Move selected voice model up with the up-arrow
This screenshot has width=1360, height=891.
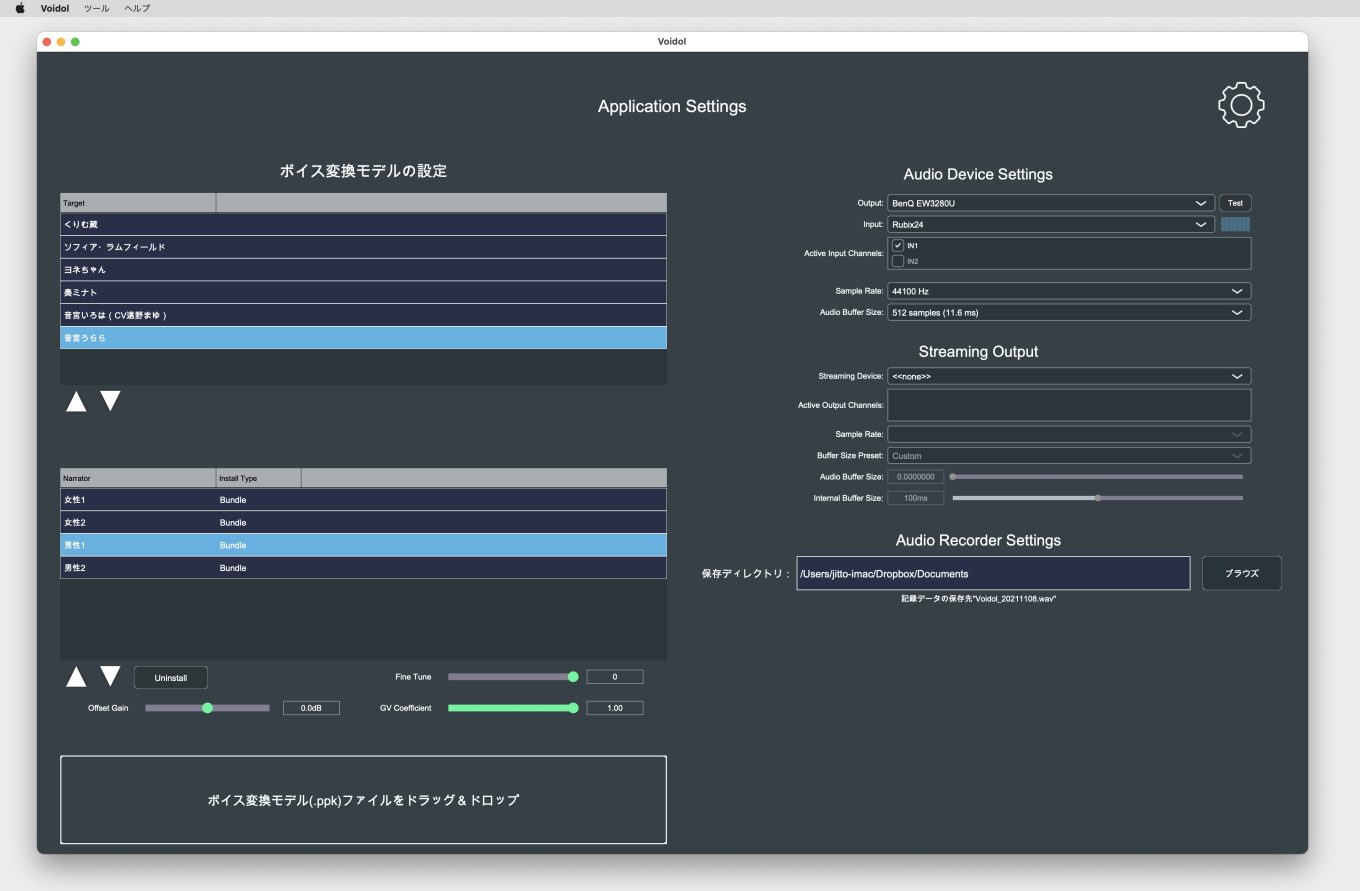[x=76, y=401]
